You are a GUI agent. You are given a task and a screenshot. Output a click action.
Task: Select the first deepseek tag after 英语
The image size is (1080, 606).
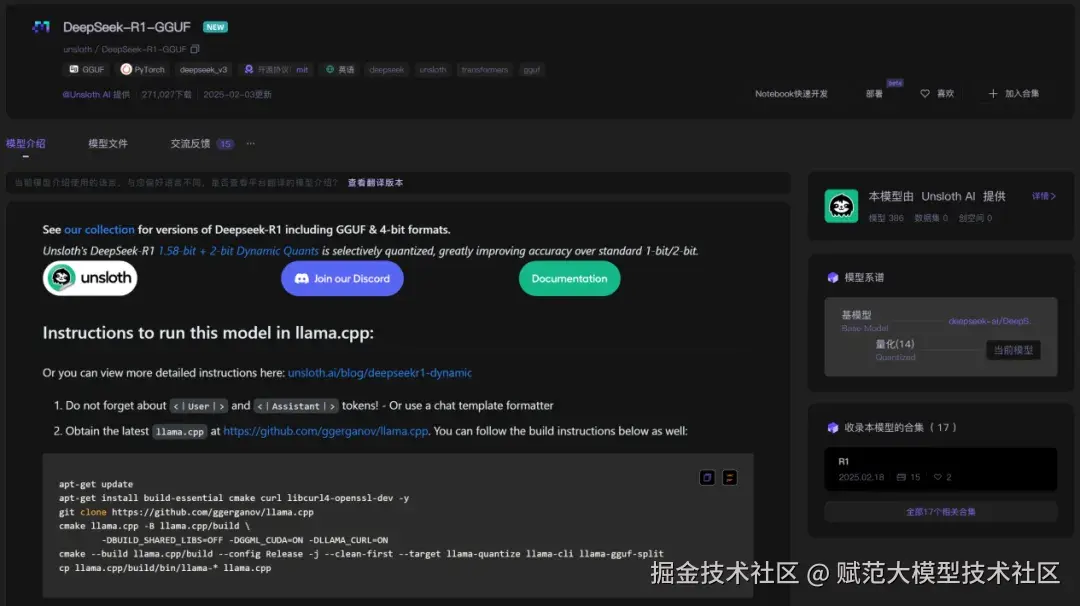[x=386, y=70]
